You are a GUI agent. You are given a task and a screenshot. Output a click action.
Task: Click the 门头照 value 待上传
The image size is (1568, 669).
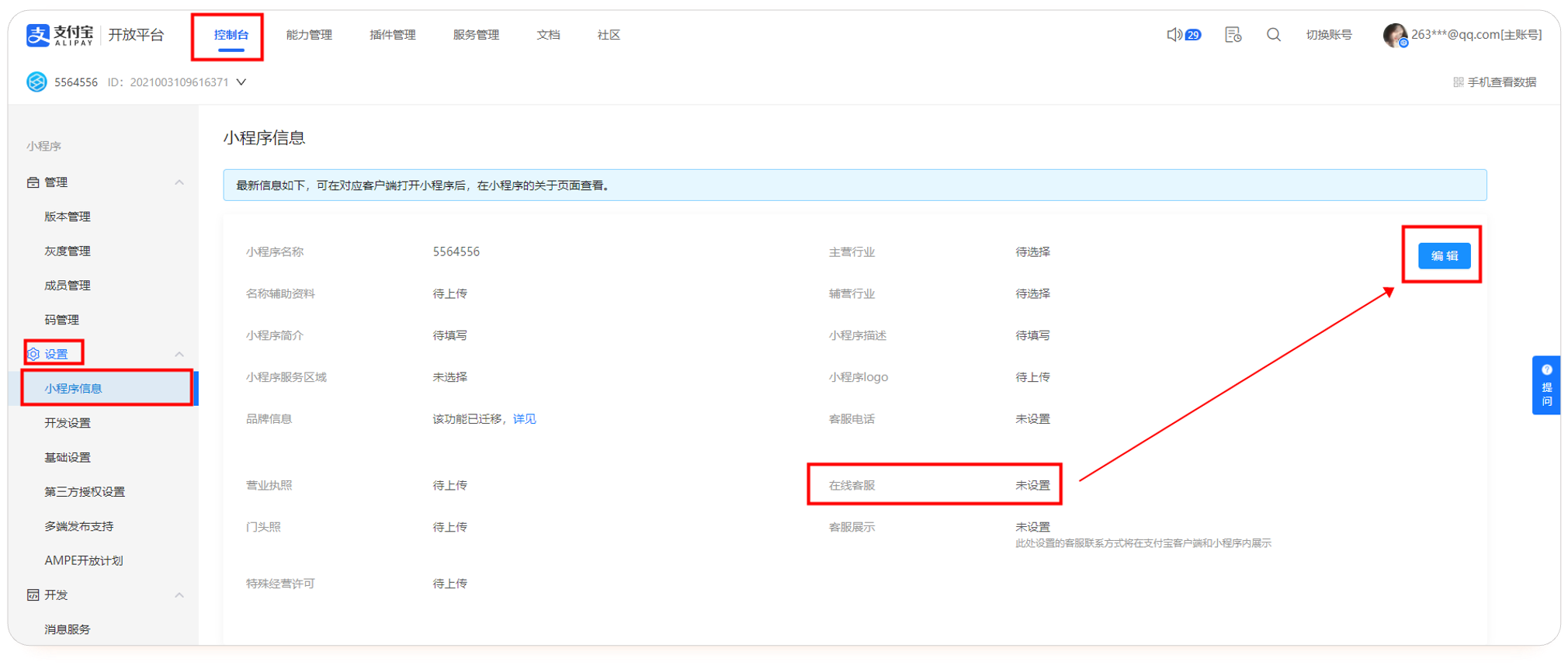coord(450,528)
